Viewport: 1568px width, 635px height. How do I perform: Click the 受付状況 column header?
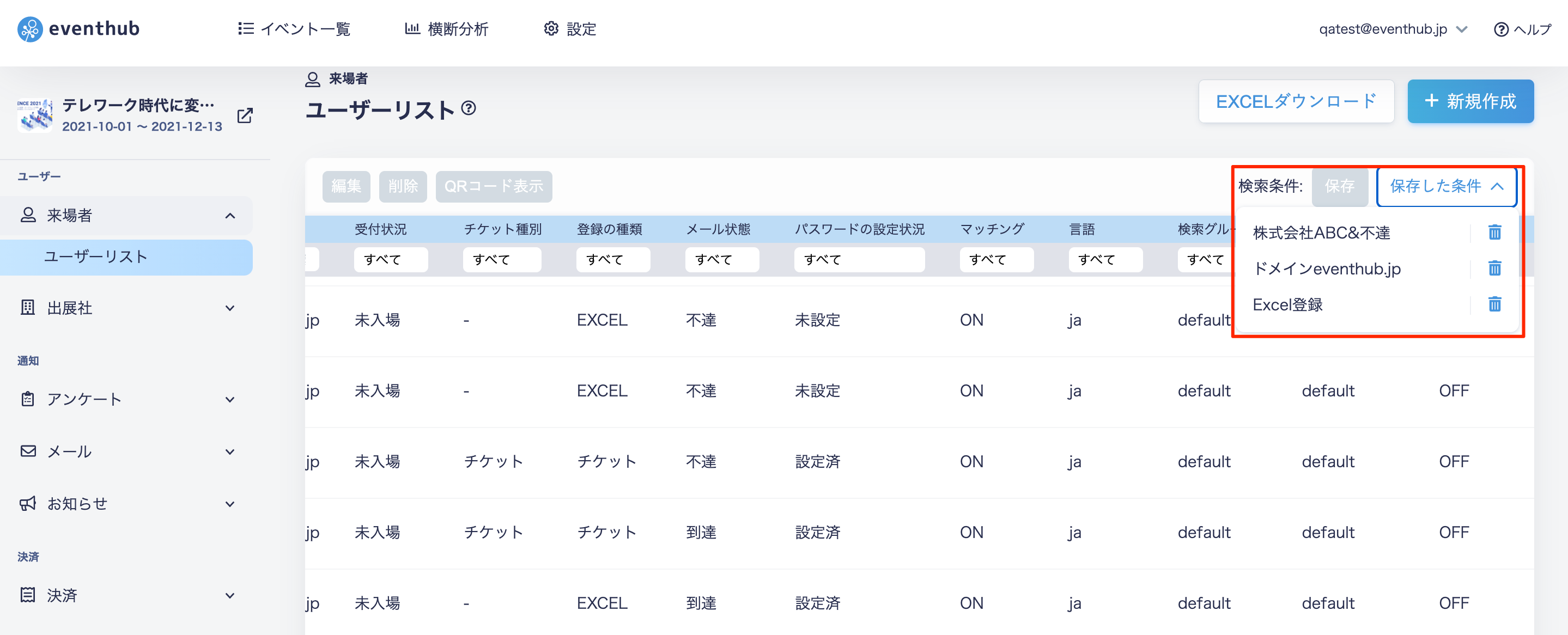point(380,229)
